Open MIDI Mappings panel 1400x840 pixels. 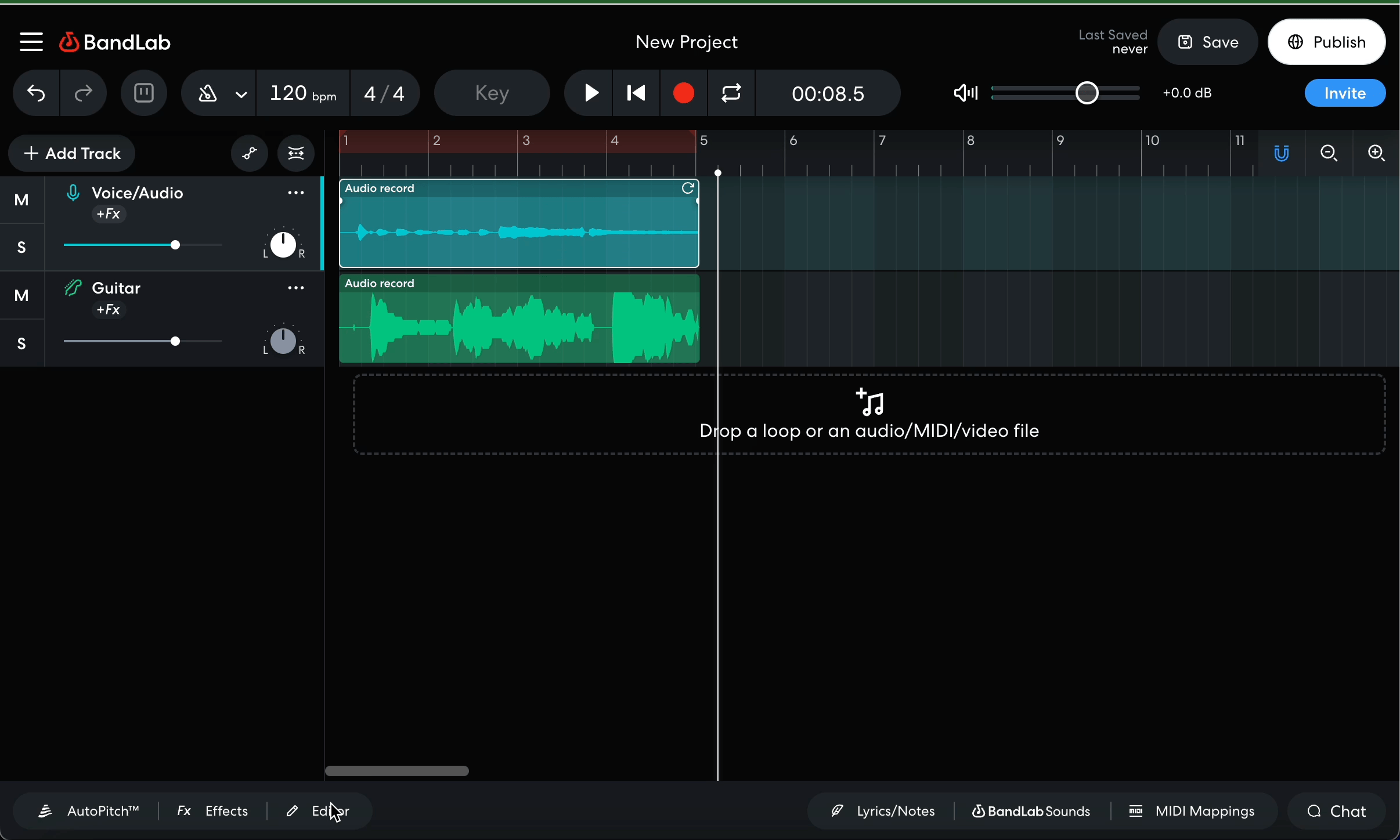tap(1192, 811)
